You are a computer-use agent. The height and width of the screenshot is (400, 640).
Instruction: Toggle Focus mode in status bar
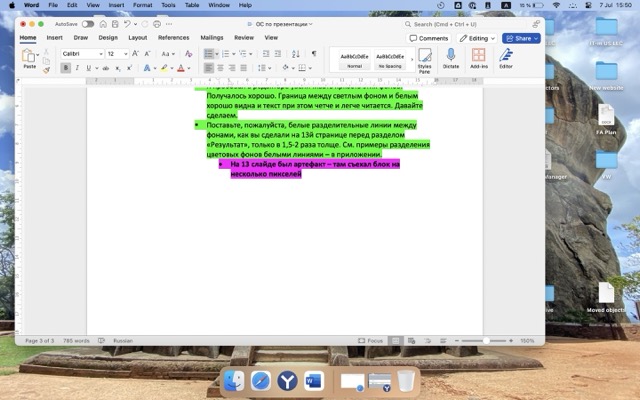(373, 340)
